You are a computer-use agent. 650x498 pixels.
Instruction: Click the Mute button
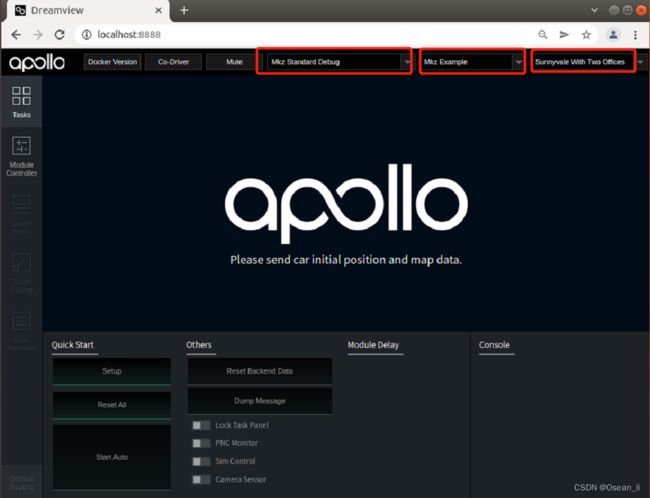(x=234, y=62)
